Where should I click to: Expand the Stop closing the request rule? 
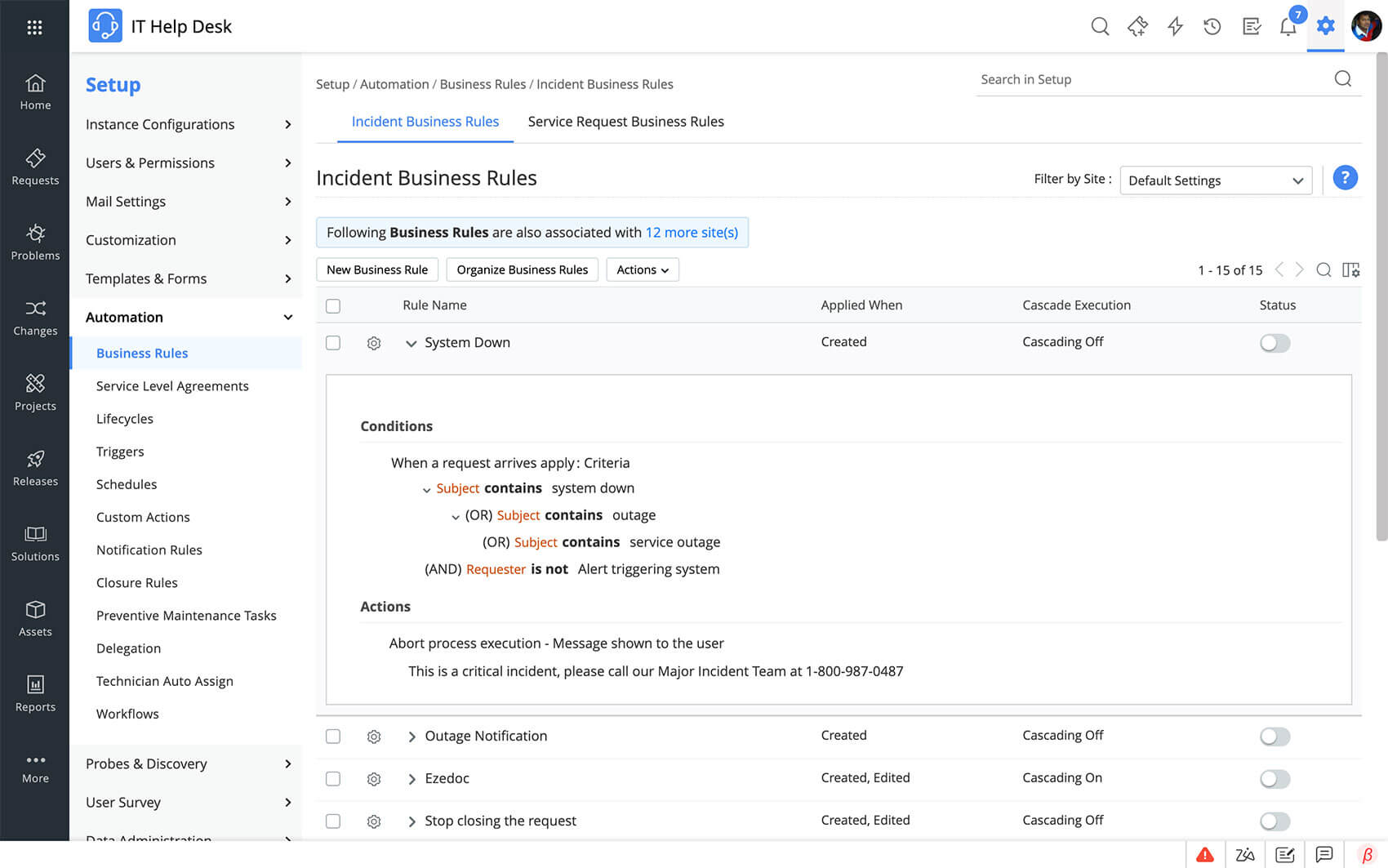412,821
